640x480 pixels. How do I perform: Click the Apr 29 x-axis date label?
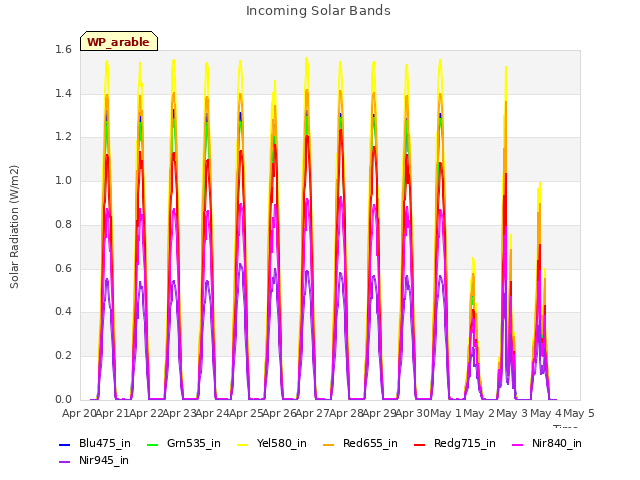[x=380, y=414]
